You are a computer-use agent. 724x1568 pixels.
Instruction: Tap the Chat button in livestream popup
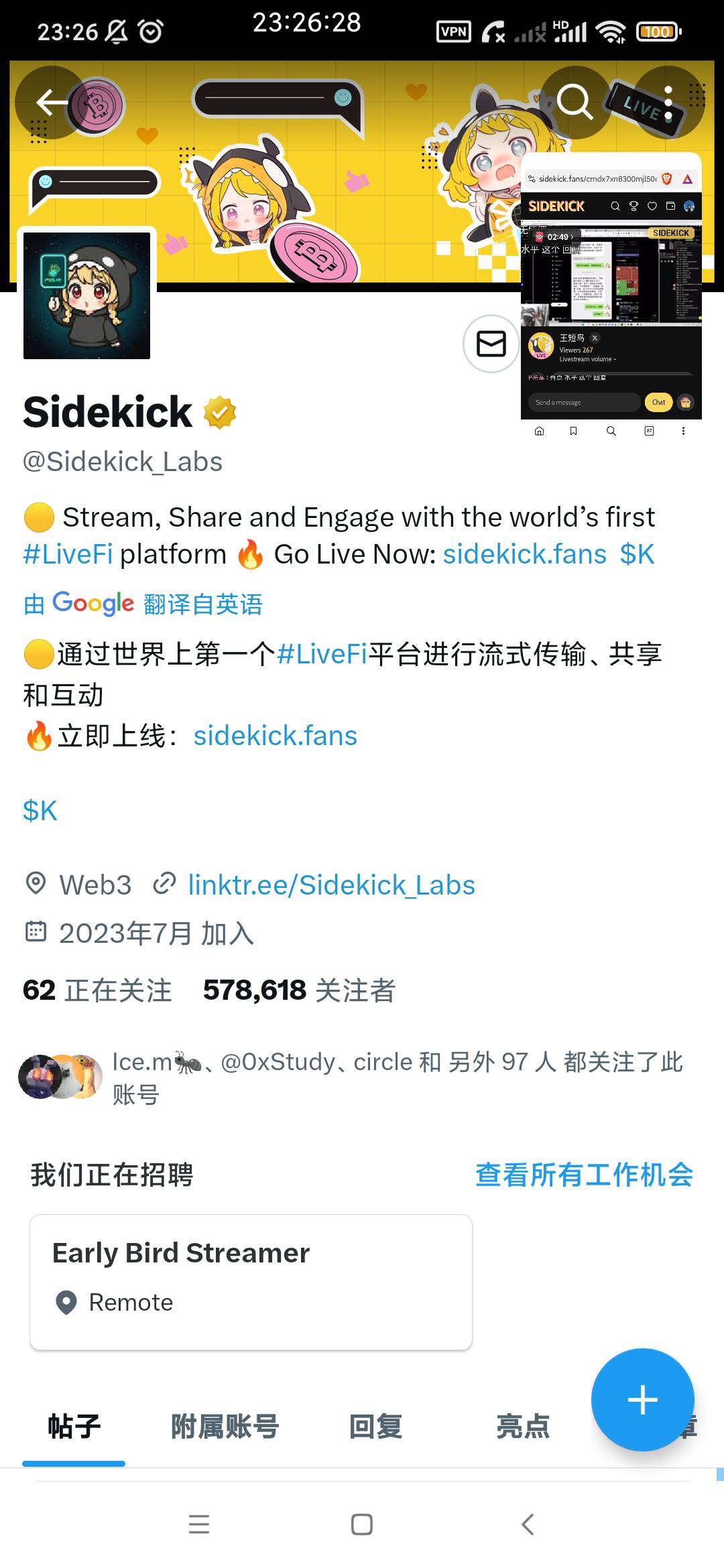659,402
